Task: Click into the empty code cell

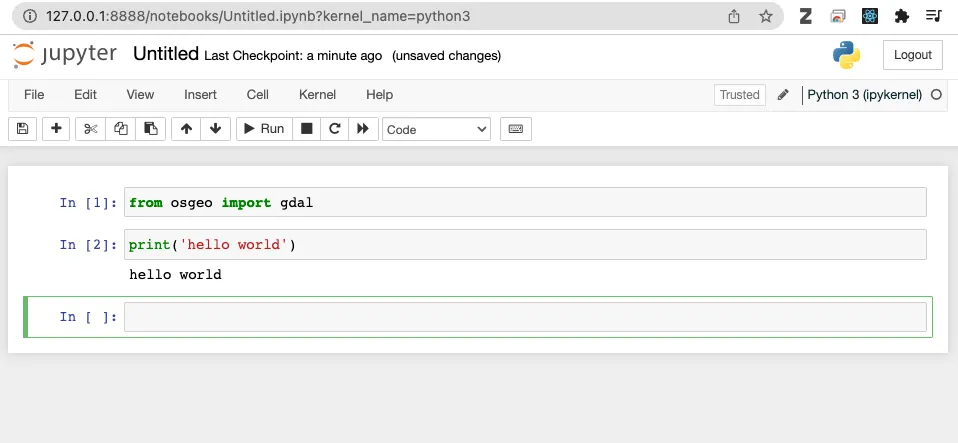Action: pos(525,317)
